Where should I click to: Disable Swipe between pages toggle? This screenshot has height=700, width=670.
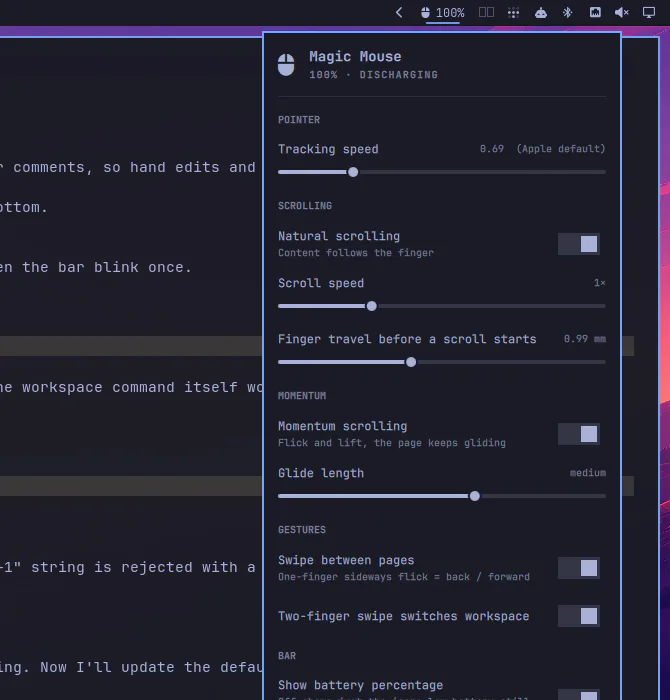(x=578, y=568)
